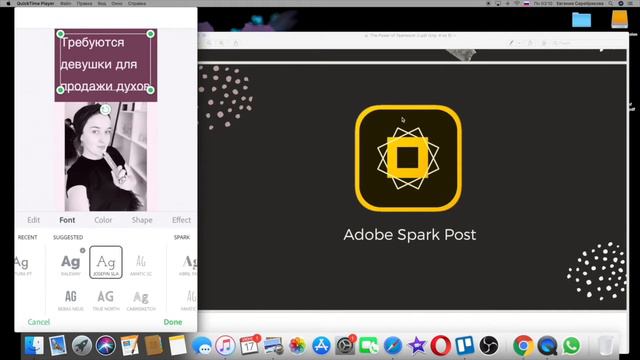Open the brown Contacts book icon
Screen dimensions: 640x360
154,346
